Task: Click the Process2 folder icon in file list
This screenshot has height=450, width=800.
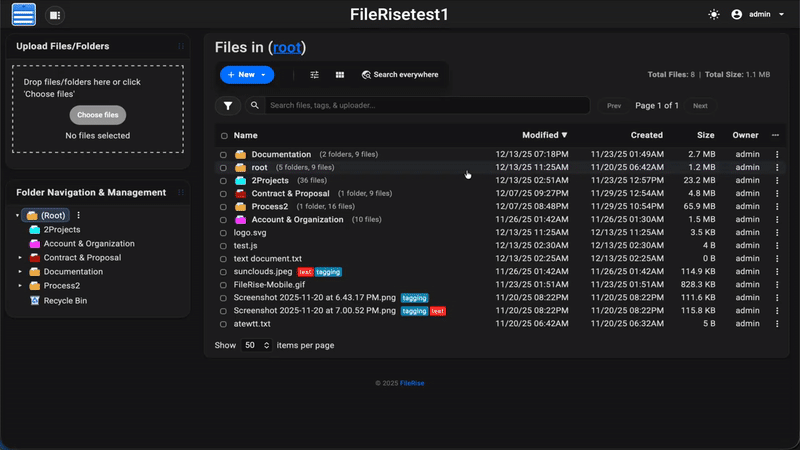Action: 240,207
